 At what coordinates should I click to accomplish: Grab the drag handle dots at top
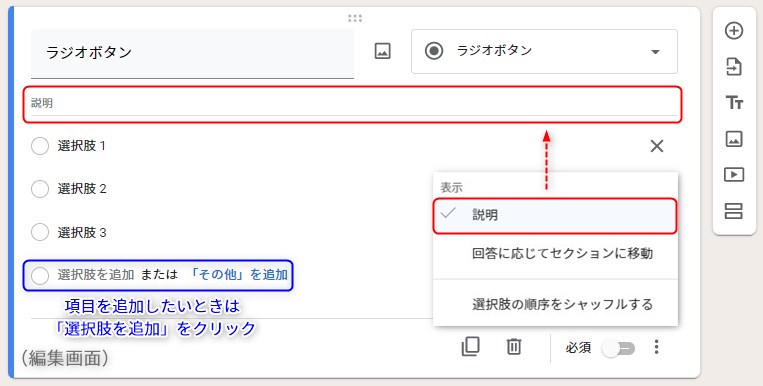coord(355,18)
